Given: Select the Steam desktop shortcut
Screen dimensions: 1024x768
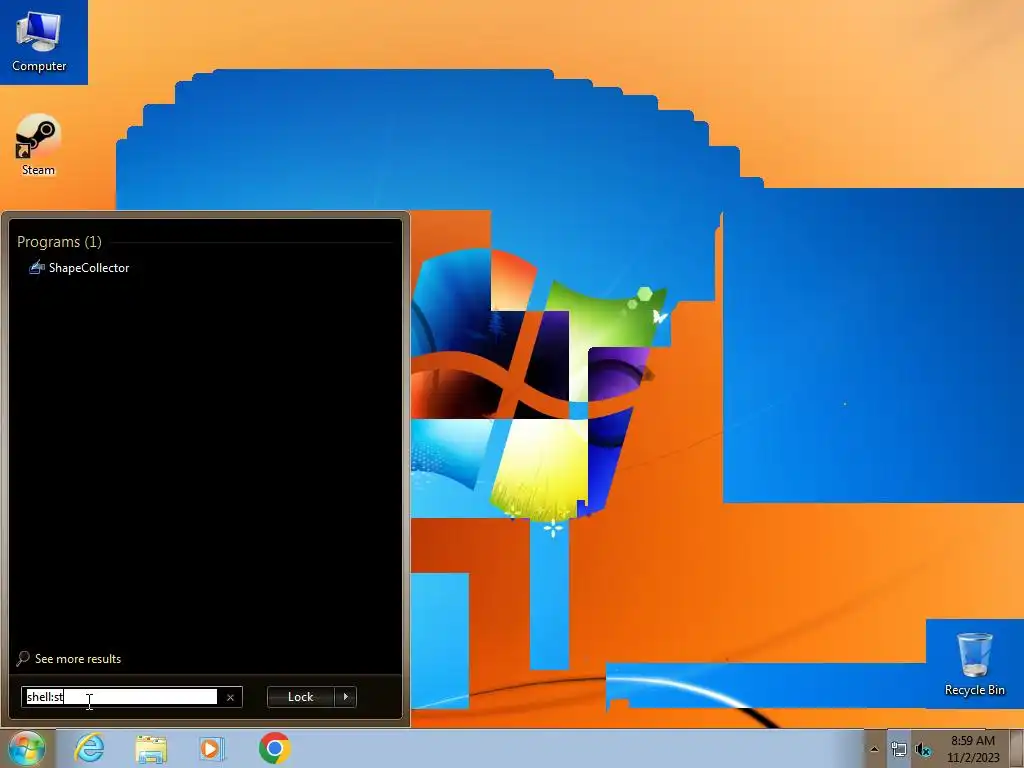Looking at the screenshot, I should [x=38, y=145].
